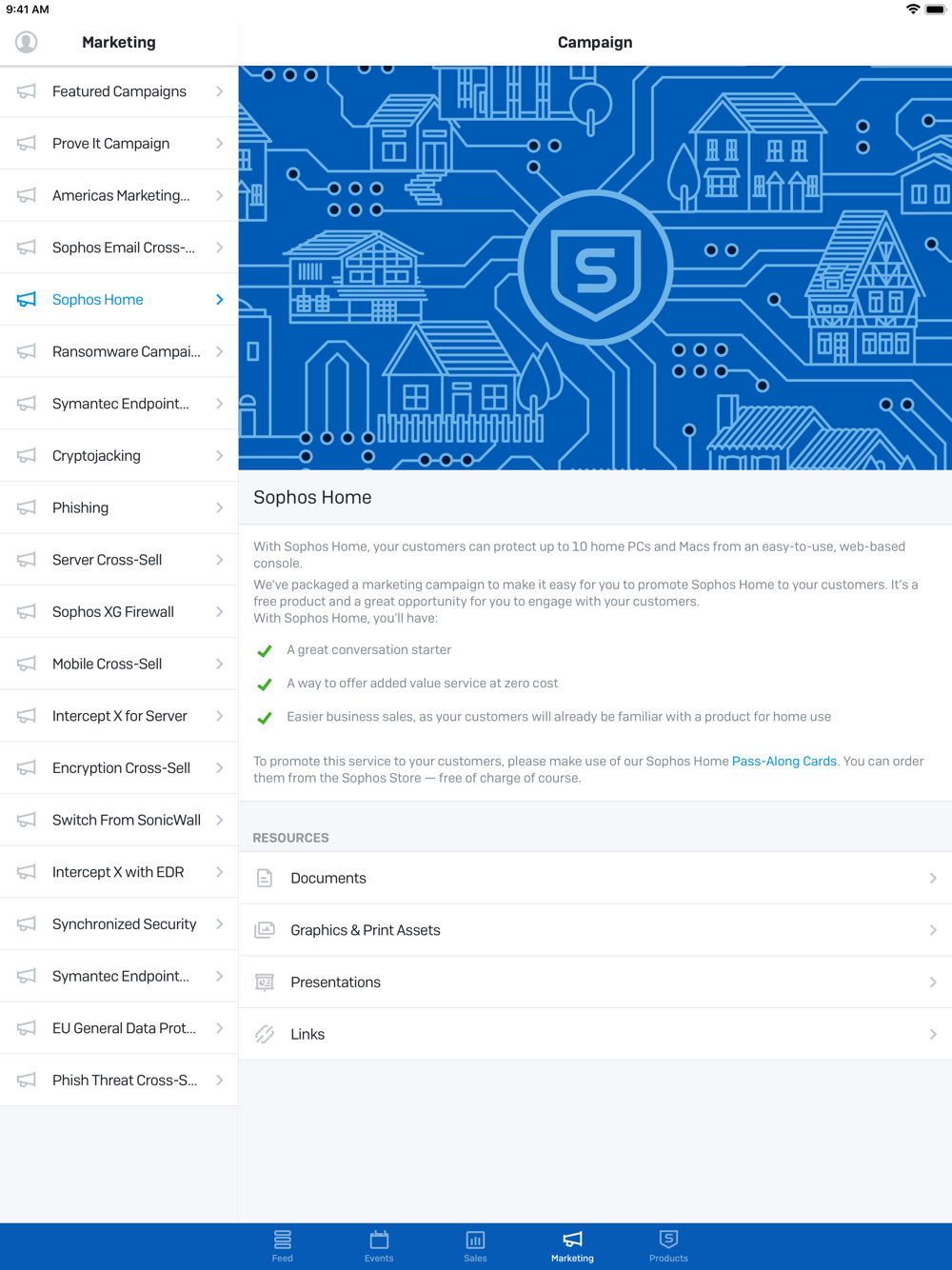952x1270 pixels.
Task: Click the battery status icon
Action: (935, 10)
